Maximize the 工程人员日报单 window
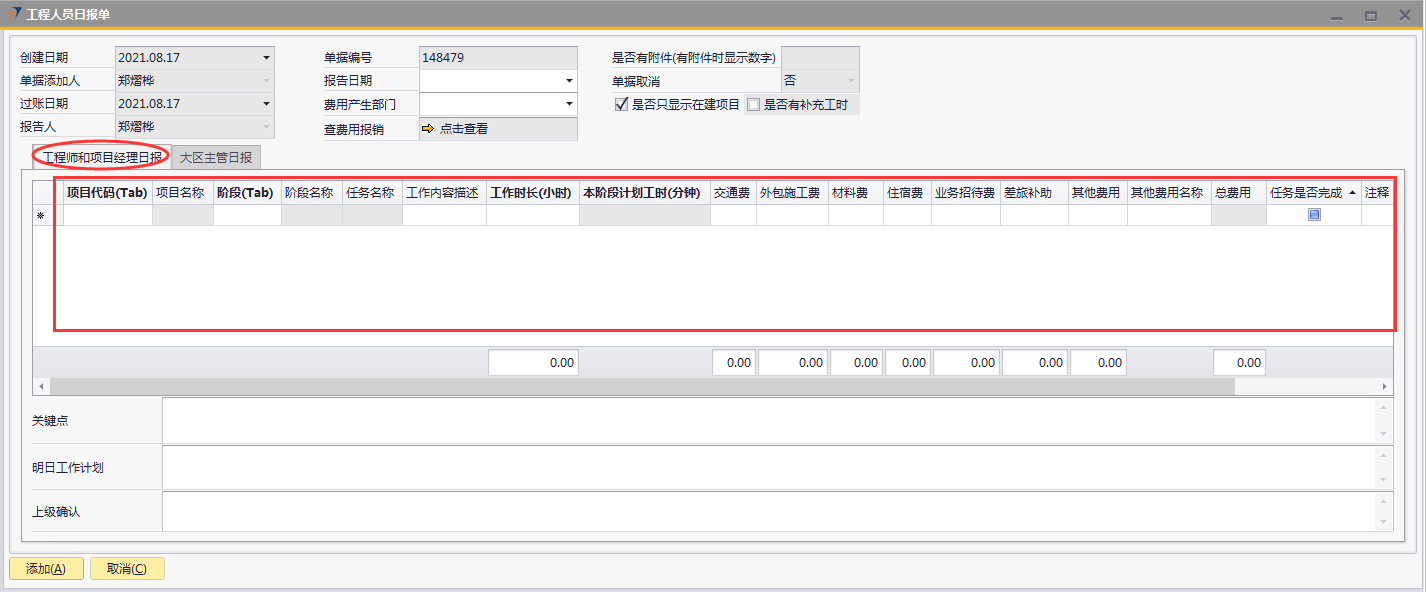Image resolution: width=1426 pixels, height=592 pixels. (1370, 15)
